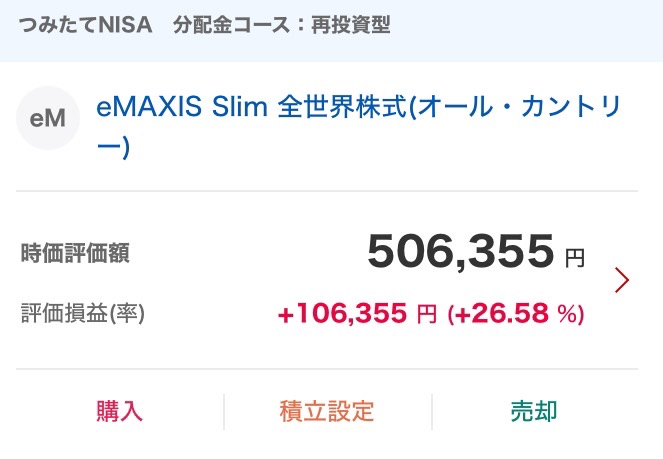Open 積立設定 settings
Screen dimensions: 663x459
[x=327, y=411]
